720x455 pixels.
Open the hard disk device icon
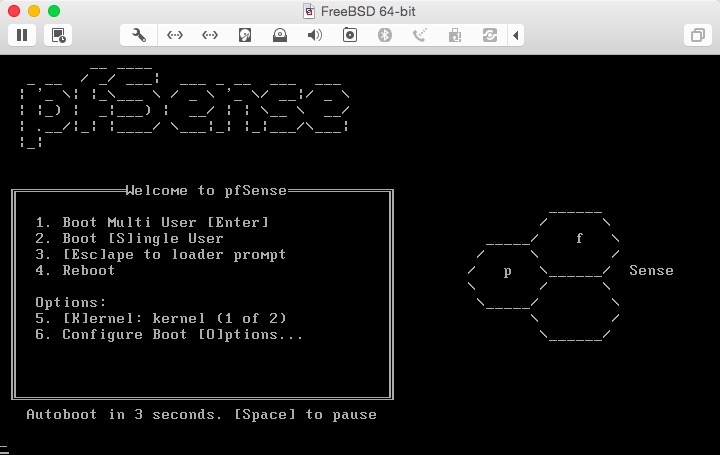pos(245,35)
